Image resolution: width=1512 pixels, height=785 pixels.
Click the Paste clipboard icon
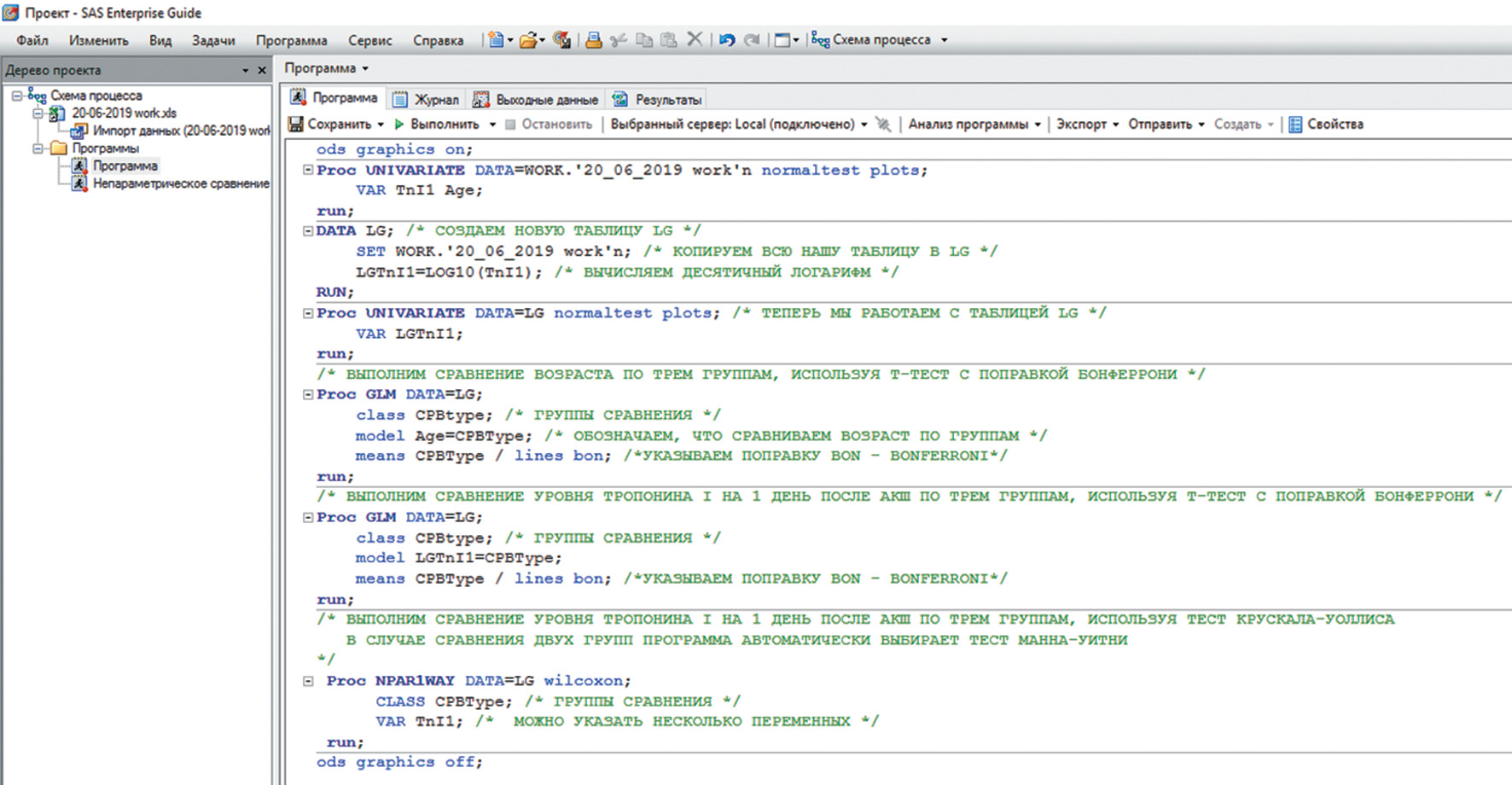(669, 39)
